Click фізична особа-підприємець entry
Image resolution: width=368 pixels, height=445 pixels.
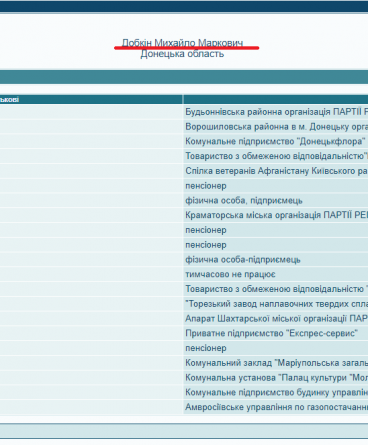[243, 259]
